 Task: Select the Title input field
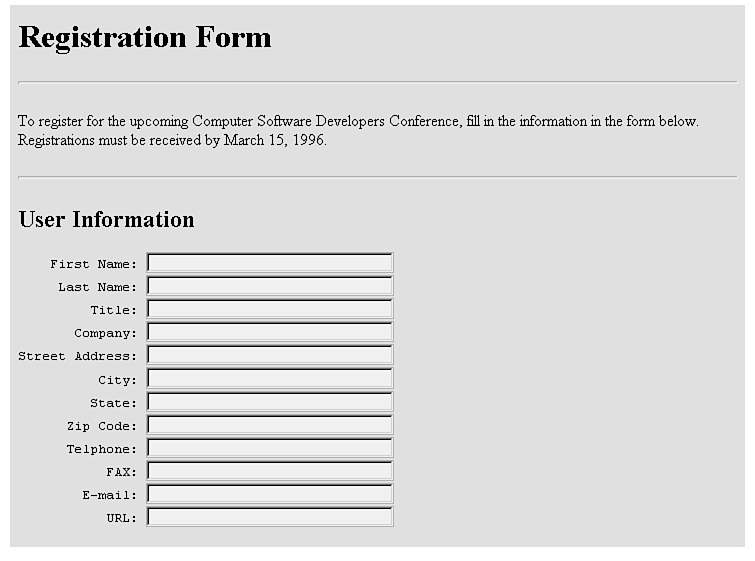[x=270, y=309]
